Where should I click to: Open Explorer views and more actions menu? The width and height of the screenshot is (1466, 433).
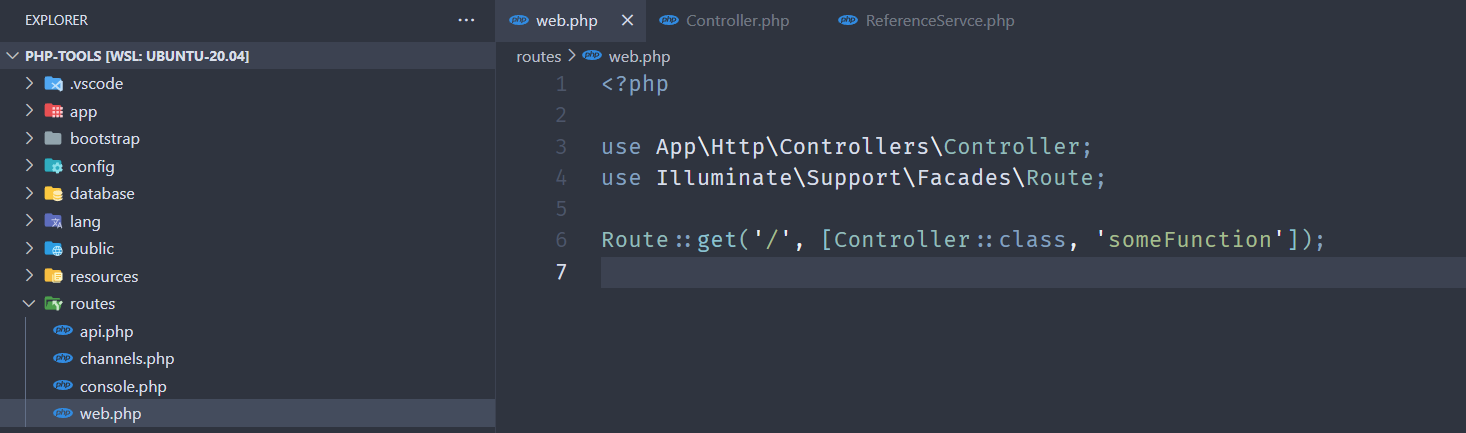(466, 20)
